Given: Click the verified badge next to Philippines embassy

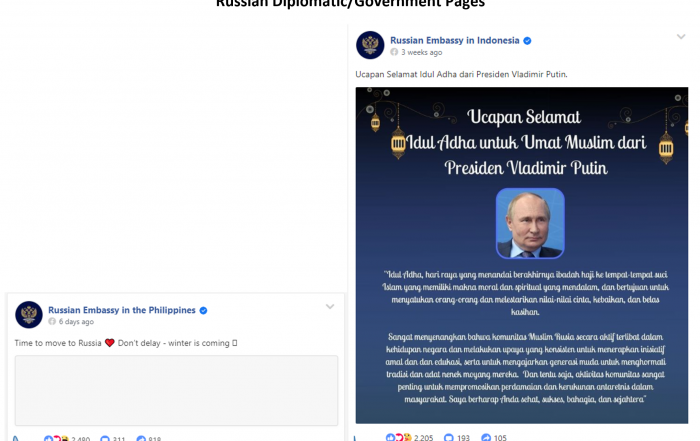Looking at the screenshot, I should pos(204,310).
